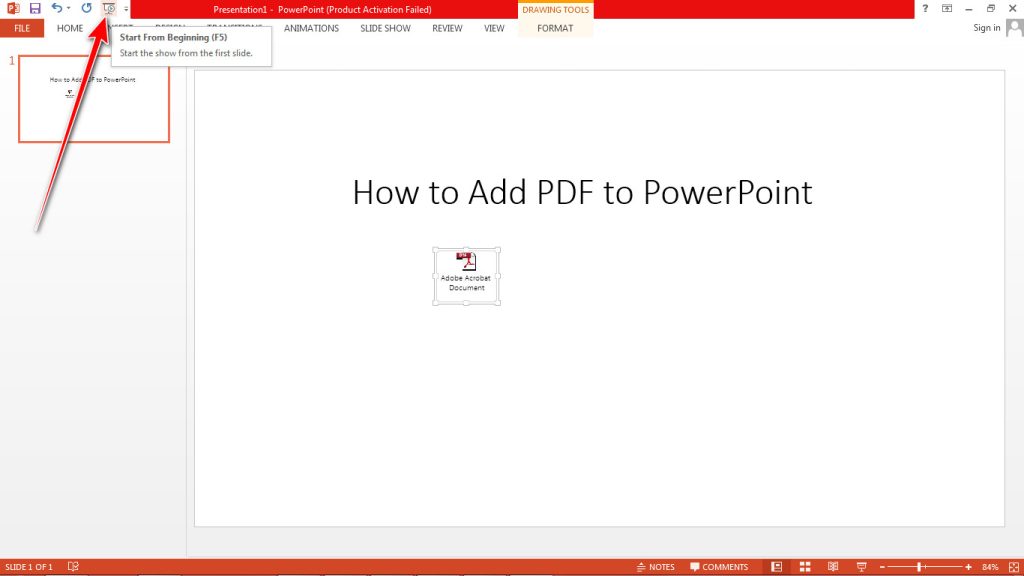Open the Comments pane
Screen dimensions: 1024x576
(721, 566)
